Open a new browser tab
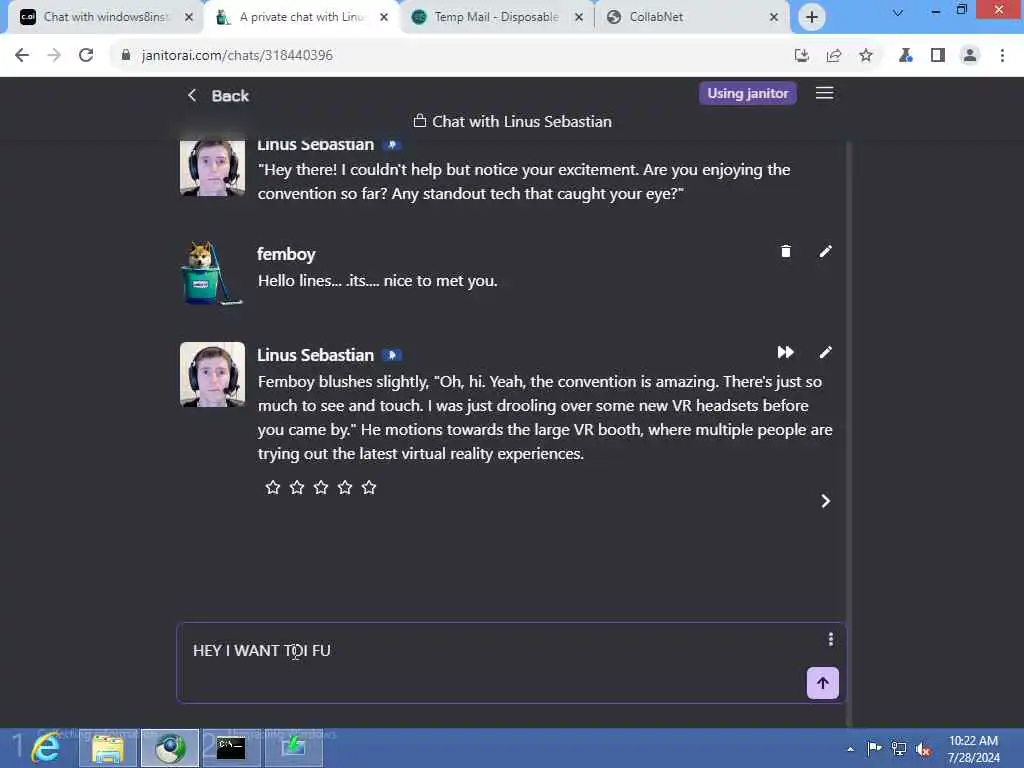Image resolution: width=1024 pixels, height=768 pixels. tap(812, 17)
